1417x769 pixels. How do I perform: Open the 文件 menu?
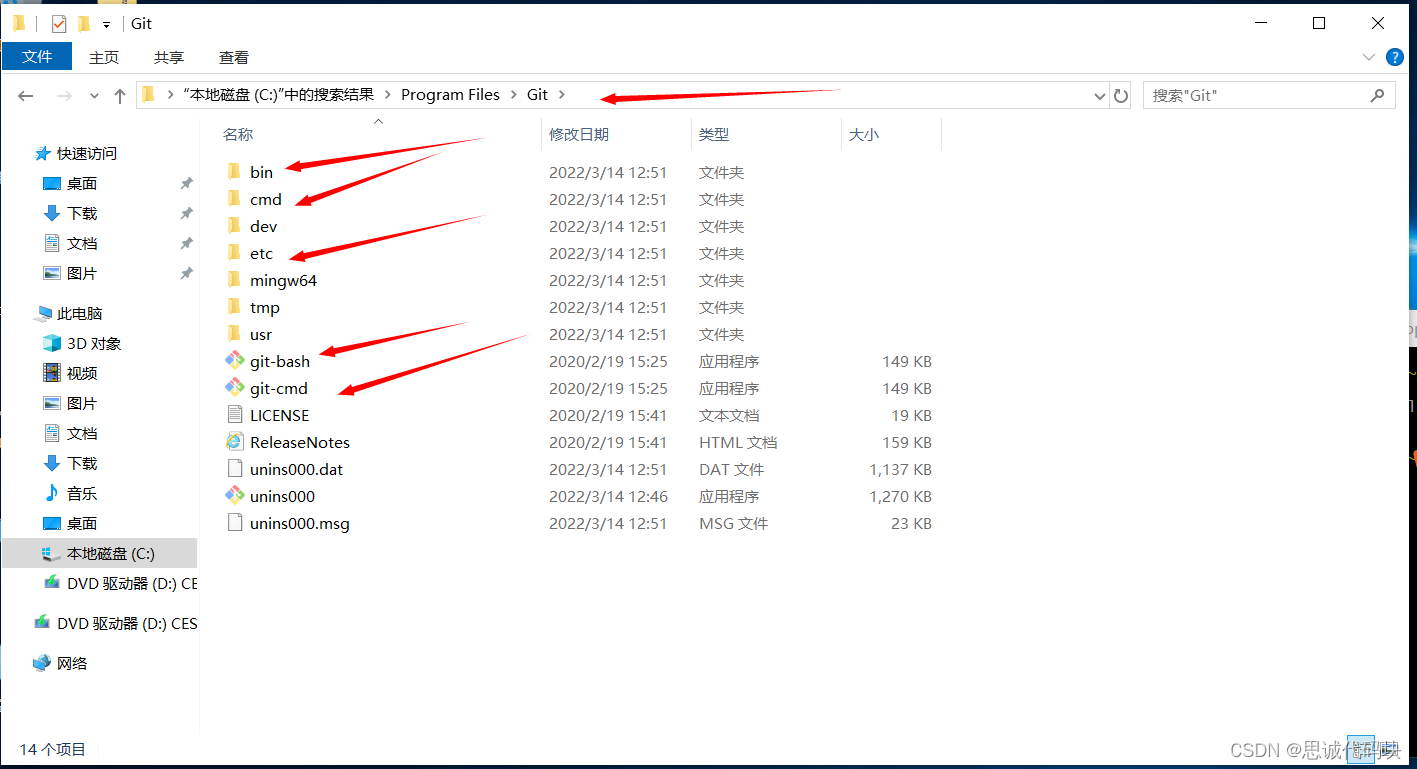(x=37, y=57)
